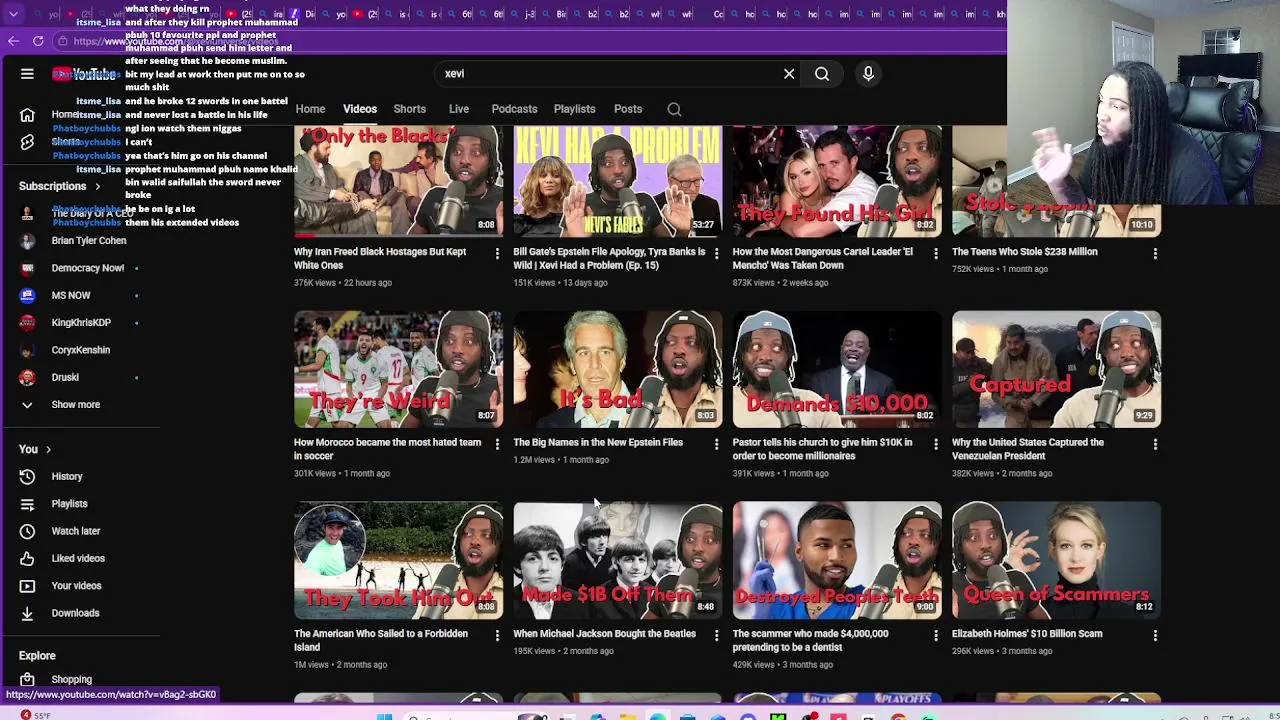Open Your videos in sidebar
The width and height of the screenshot is (1280, 720).
click(x=76, y=586)
